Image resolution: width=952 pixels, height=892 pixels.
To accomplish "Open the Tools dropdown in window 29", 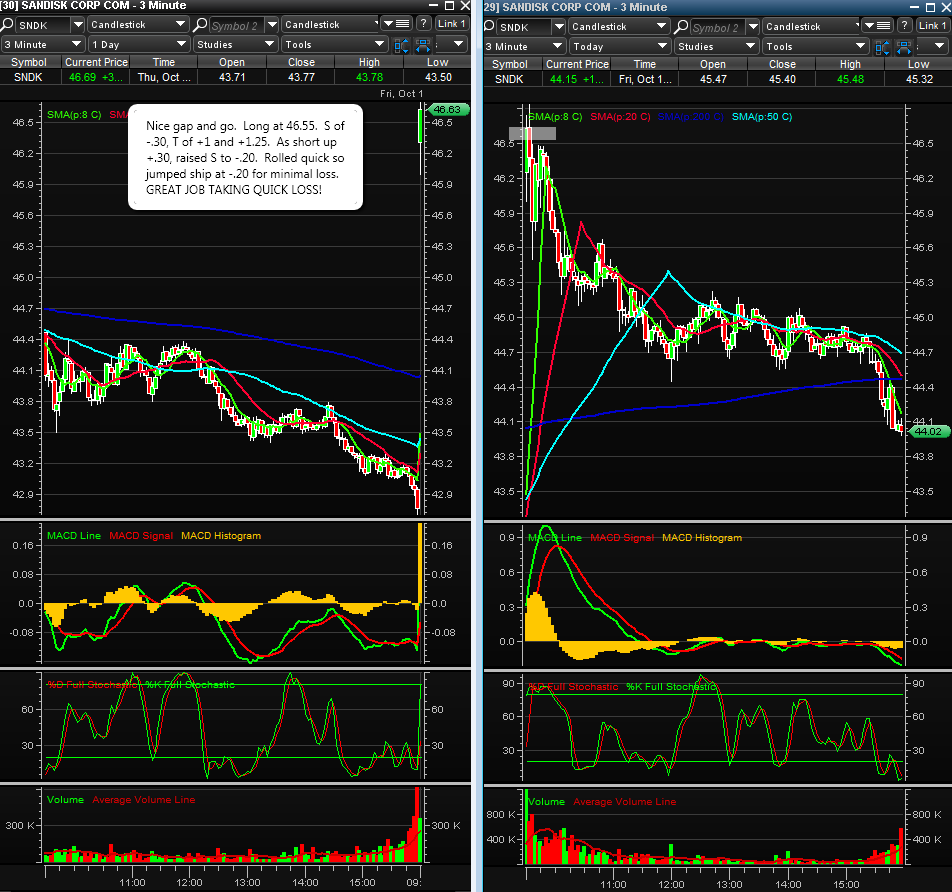I will [815, 47].
